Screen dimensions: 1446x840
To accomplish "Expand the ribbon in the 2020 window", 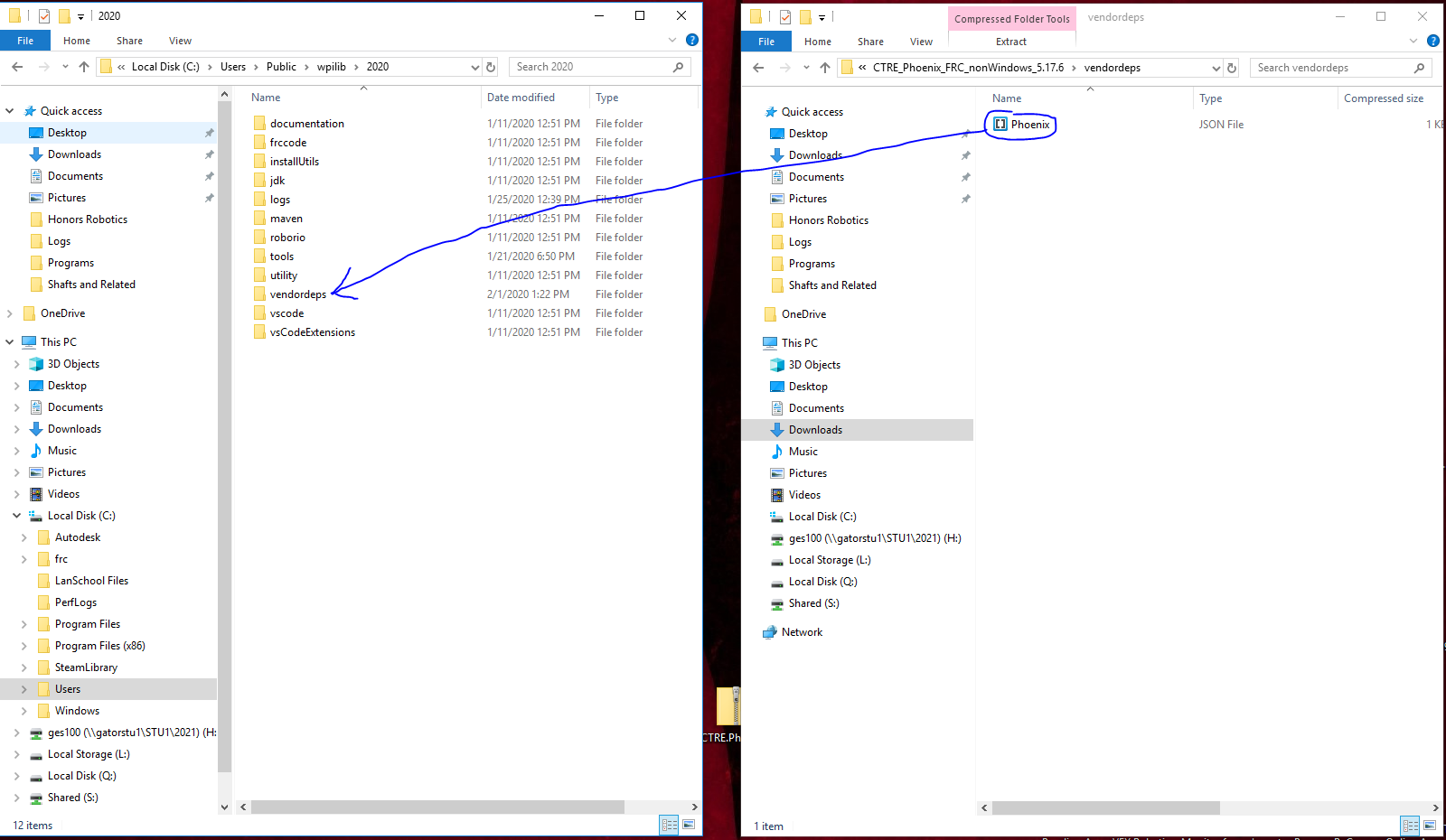I will (672, 40).
